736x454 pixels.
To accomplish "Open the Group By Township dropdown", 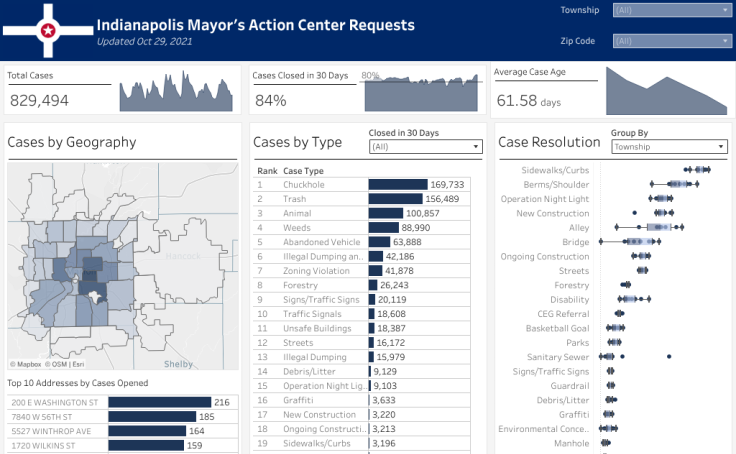I will point(668,147).
